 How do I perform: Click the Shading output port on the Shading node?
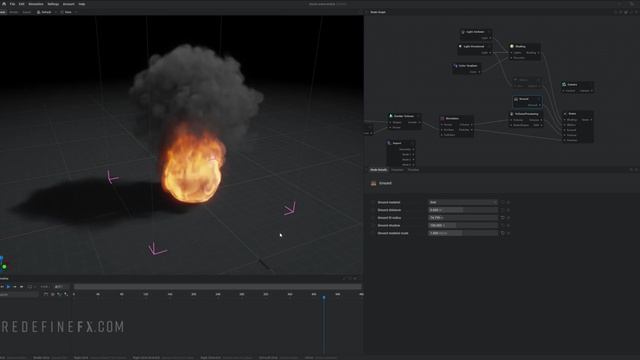pyautogui.click(x=538, y=53)
